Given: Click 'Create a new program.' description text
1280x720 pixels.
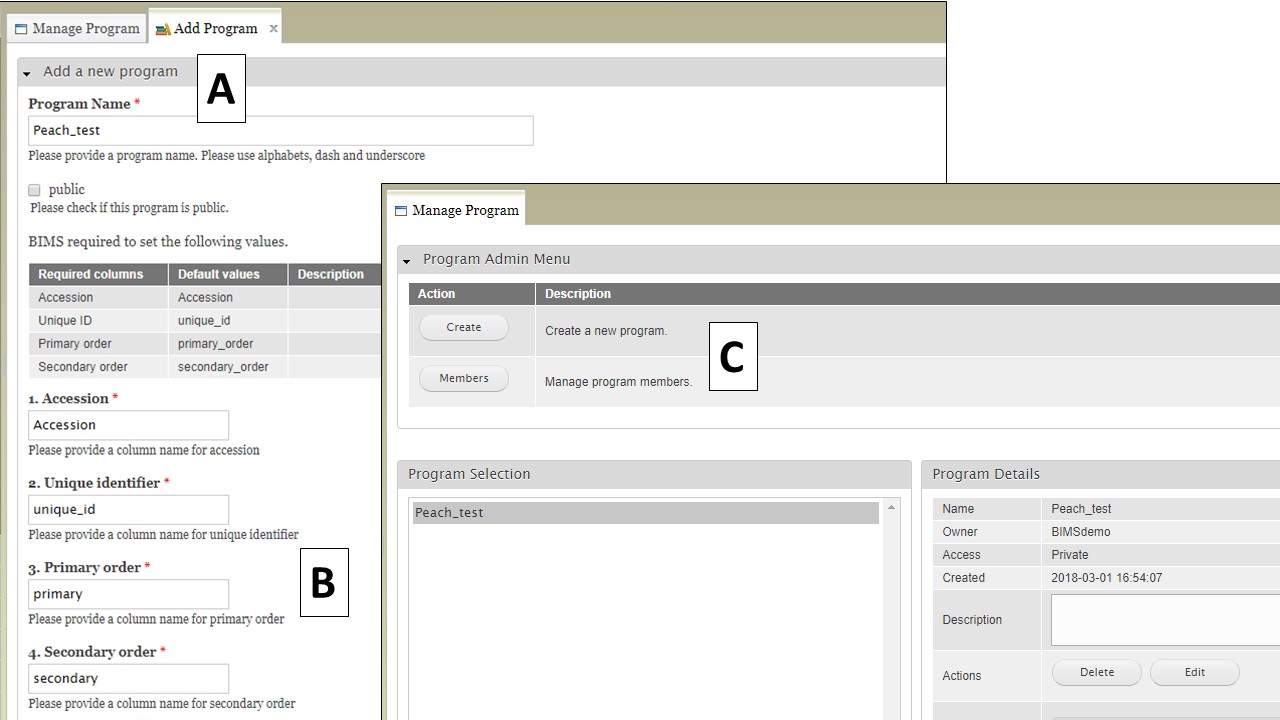Looking at the screenshot, I should [606, 331].
